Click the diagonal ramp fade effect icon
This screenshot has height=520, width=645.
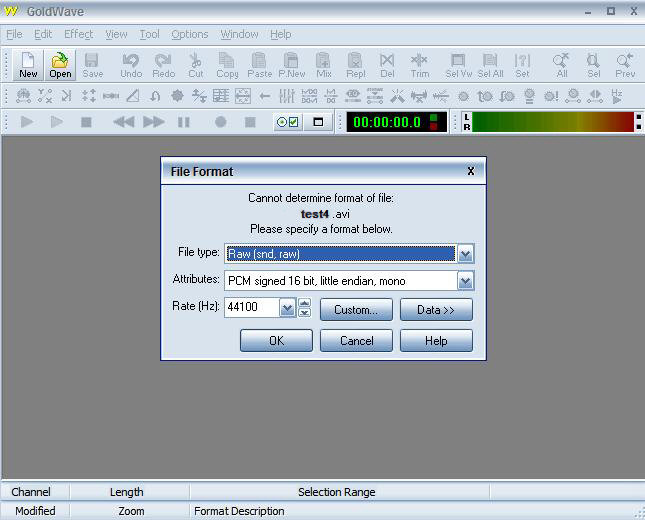click(x=132, y=96)
